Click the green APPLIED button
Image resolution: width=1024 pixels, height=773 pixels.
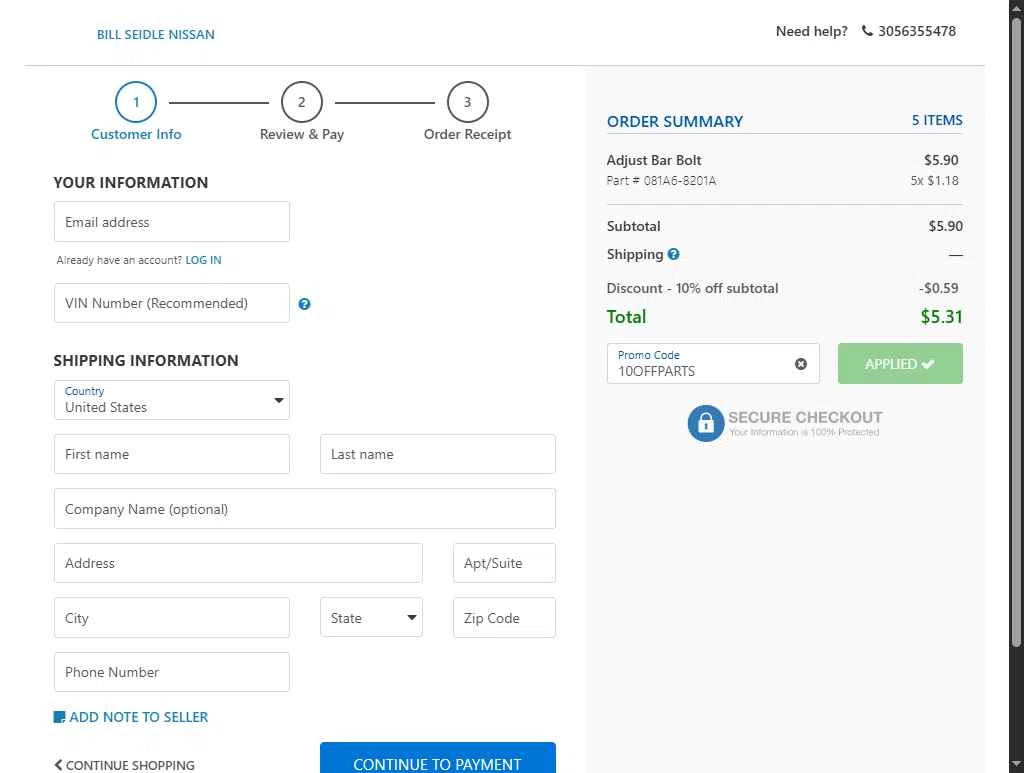pyautogui.click(x=900, y=364)
